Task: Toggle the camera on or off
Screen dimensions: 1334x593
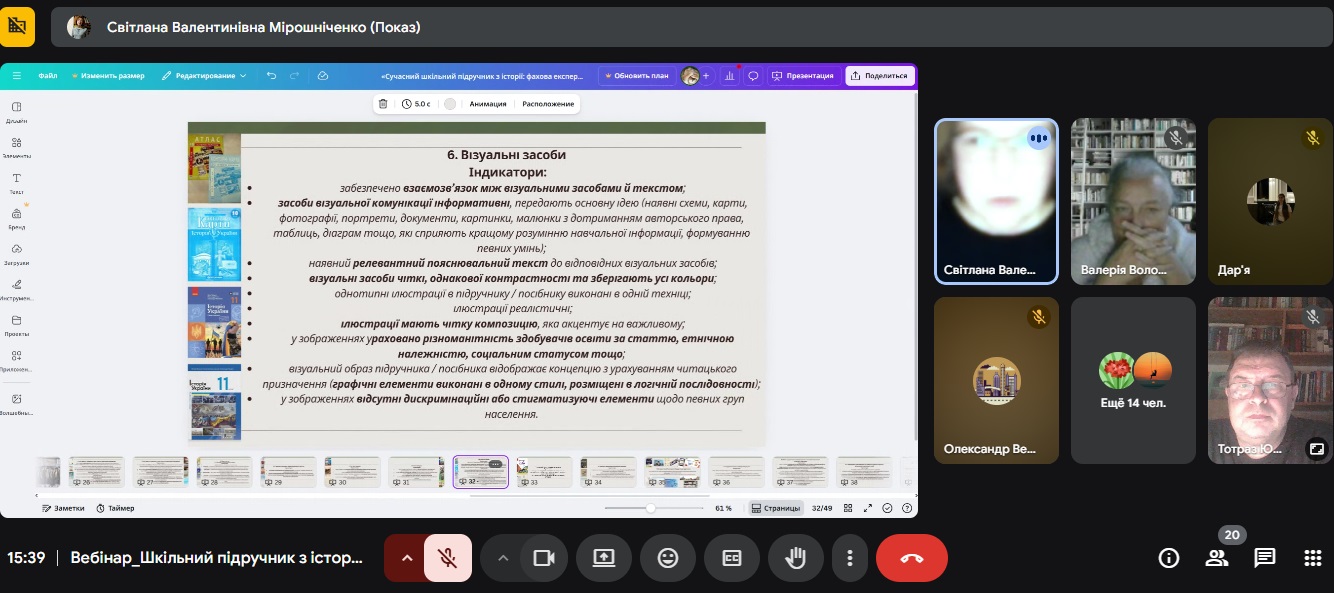Action: pos(543,558)
